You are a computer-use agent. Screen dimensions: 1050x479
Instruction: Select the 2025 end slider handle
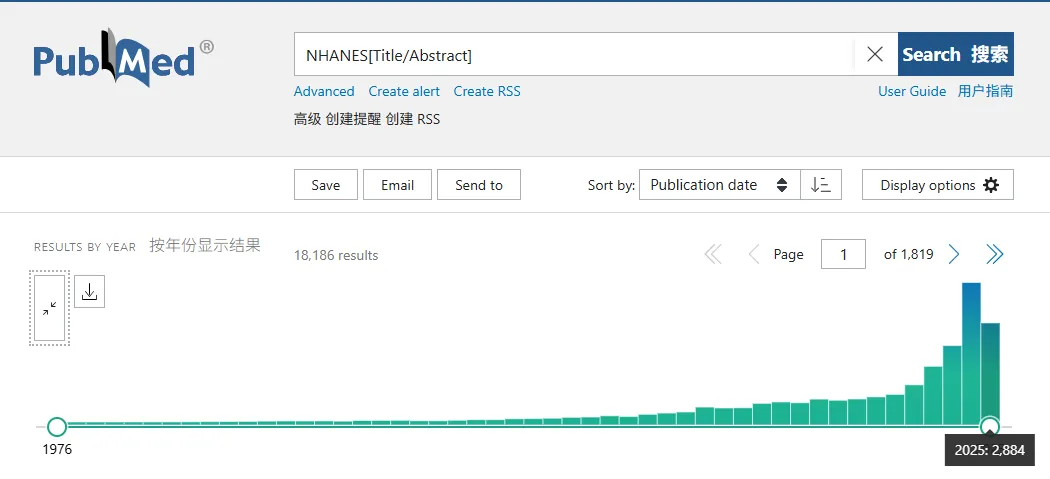coord(990,426)
